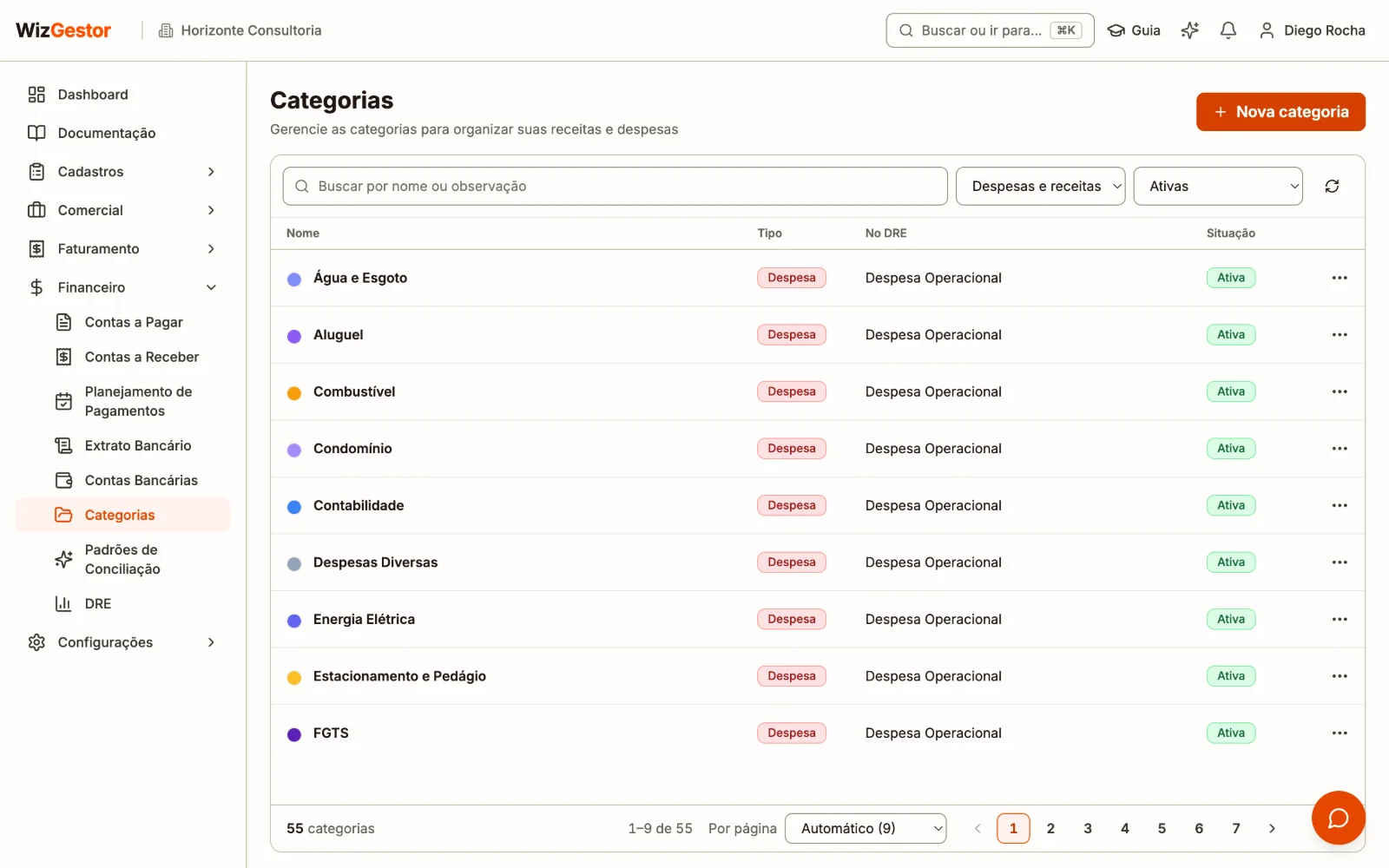This screenshot has height=868, width=1389.
Task: Click the Documentação book icon
Action: coord(36,133)
